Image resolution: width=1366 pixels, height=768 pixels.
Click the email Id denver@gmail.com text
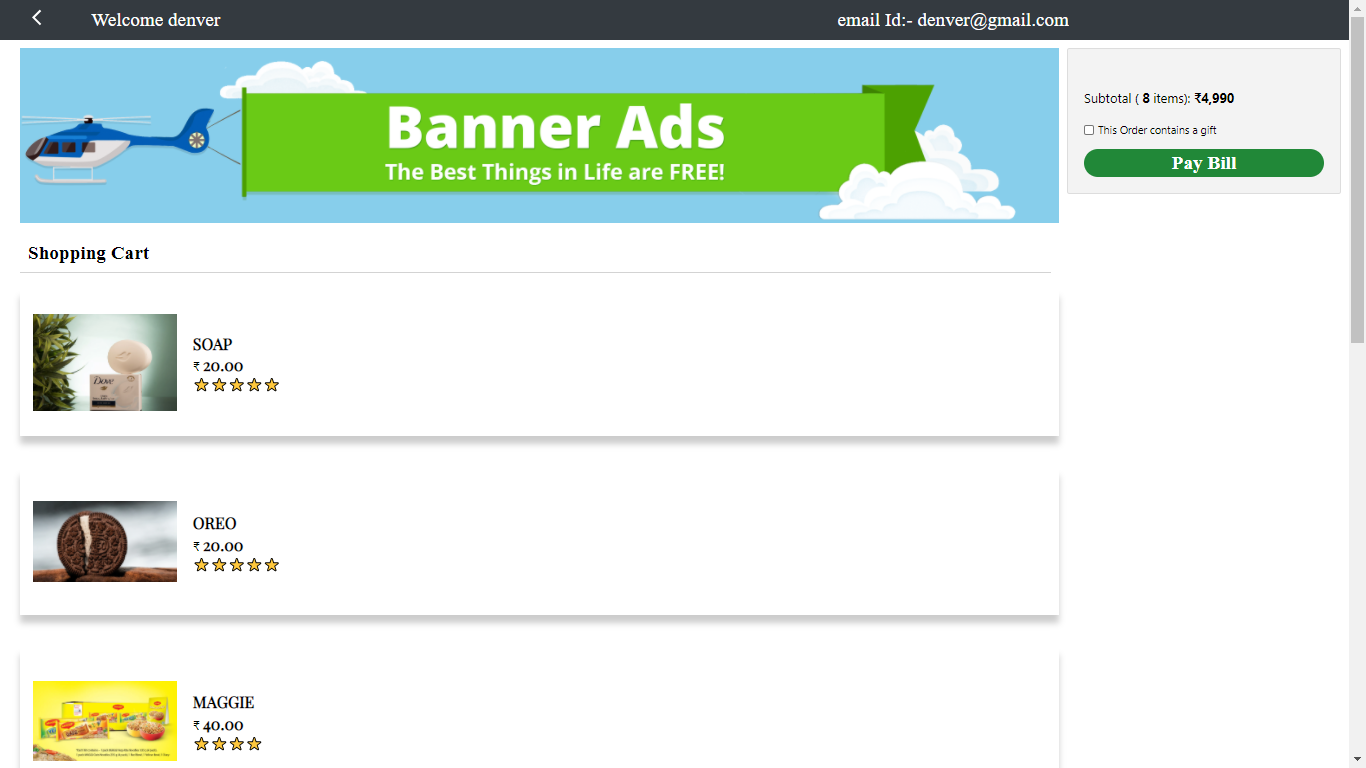(953, 20)
